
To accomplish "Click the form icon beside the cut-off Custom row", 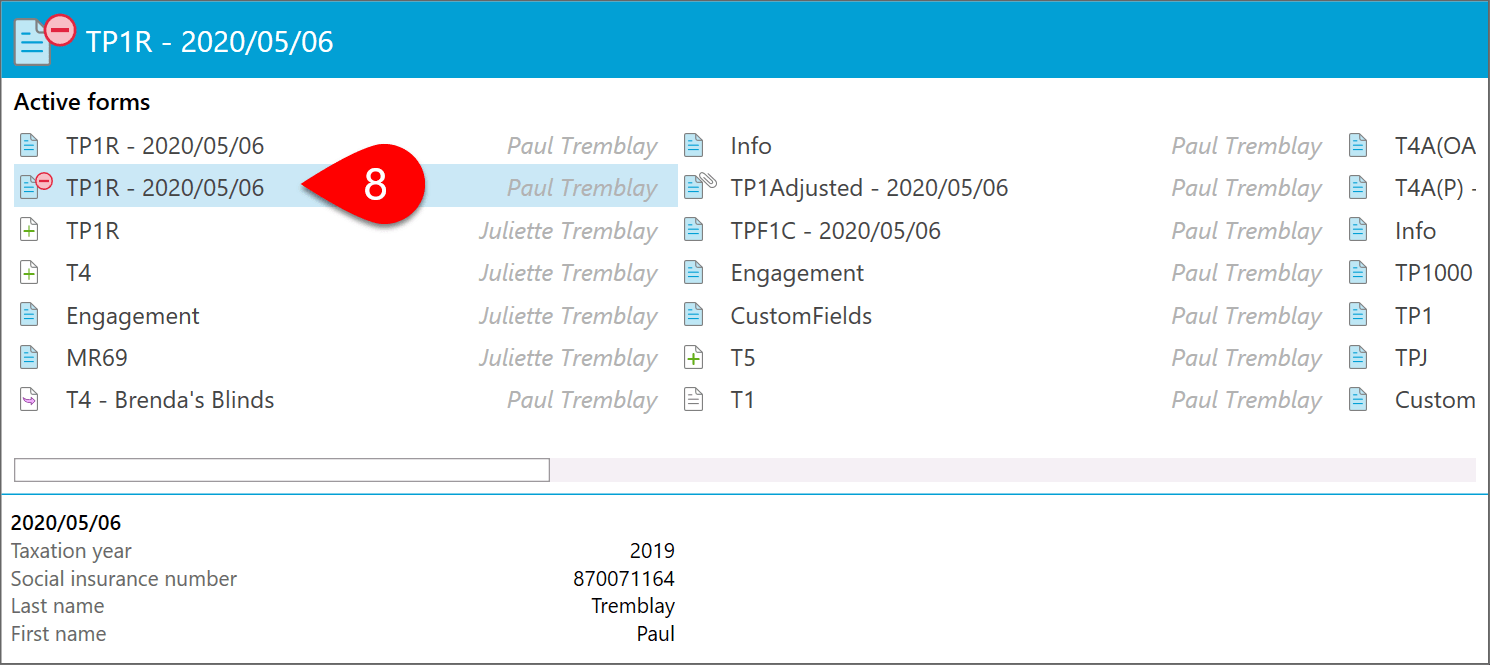I will (x=1357, y=399).
